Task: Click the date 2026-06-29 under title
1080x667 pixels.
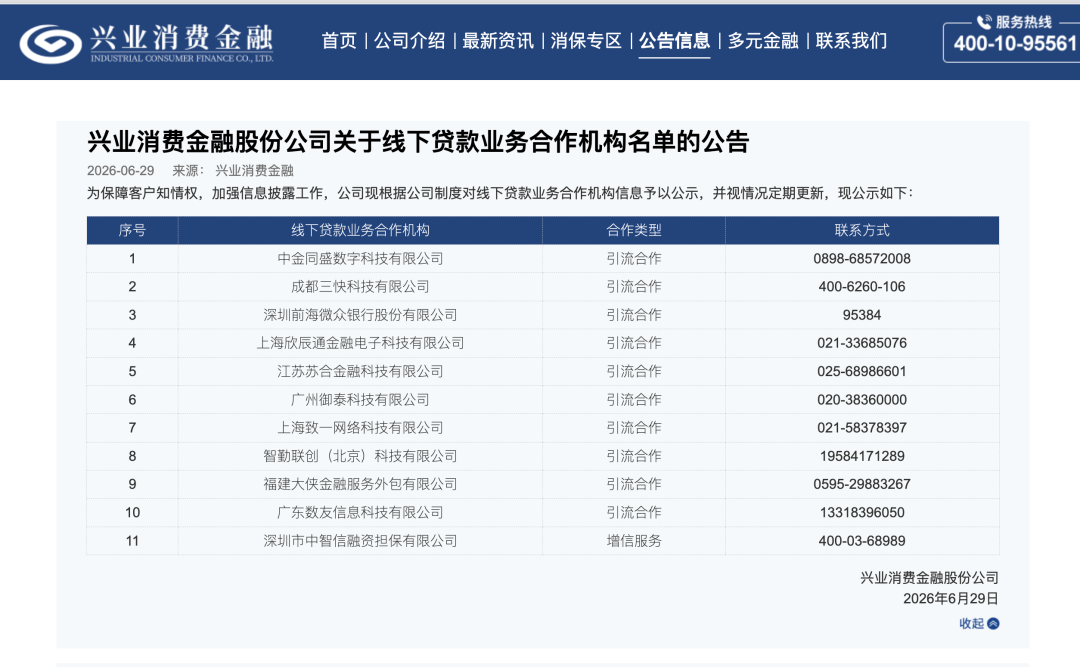Action: coord(121,170)
